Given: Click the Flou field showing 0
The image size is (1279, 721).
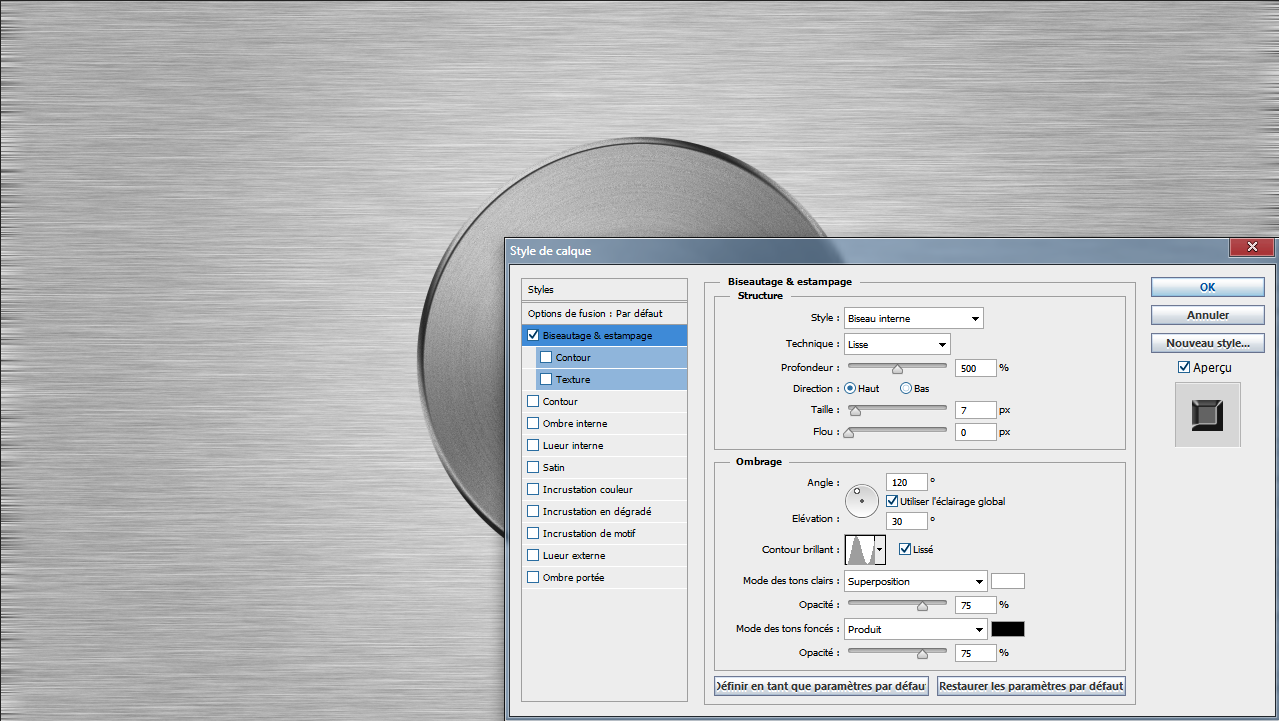Looking at the screenshot, I should pyautogui.click(x=976, y=432).
